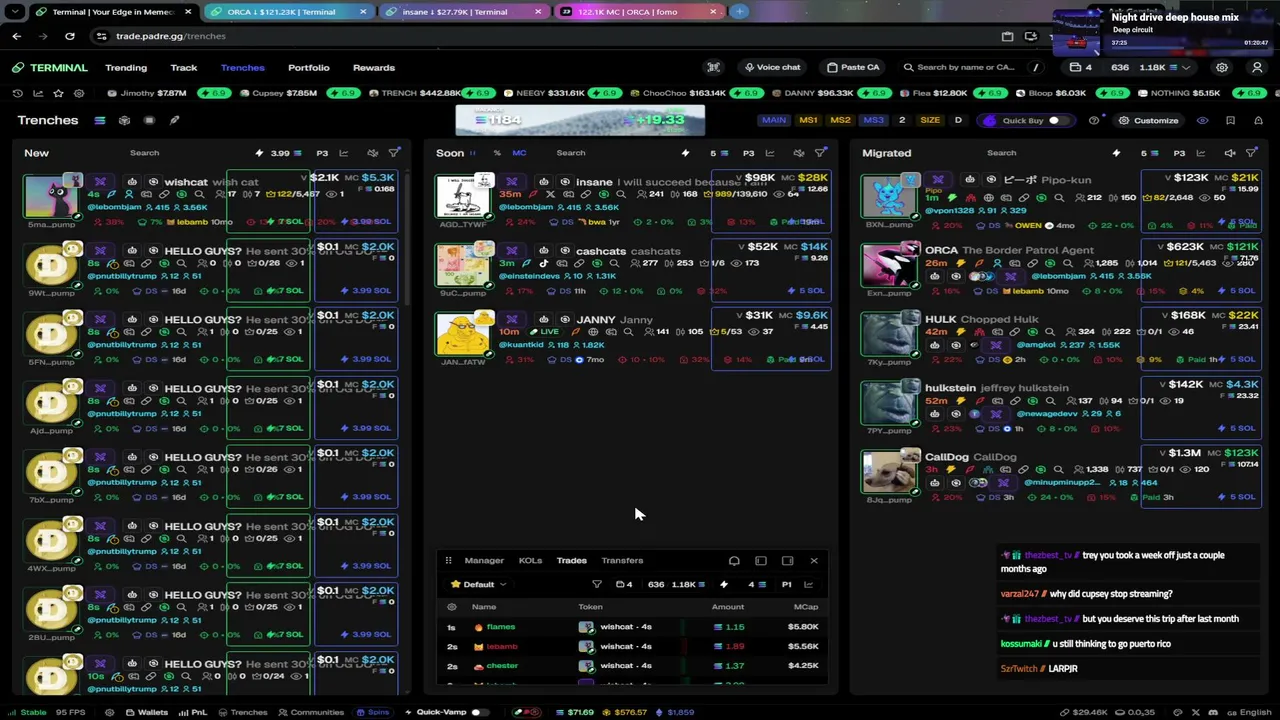The width and height of the screenshot is (1280, 720).
Task: Open P3 preset selector in Migrated column
Action: tap(1179, 153)
